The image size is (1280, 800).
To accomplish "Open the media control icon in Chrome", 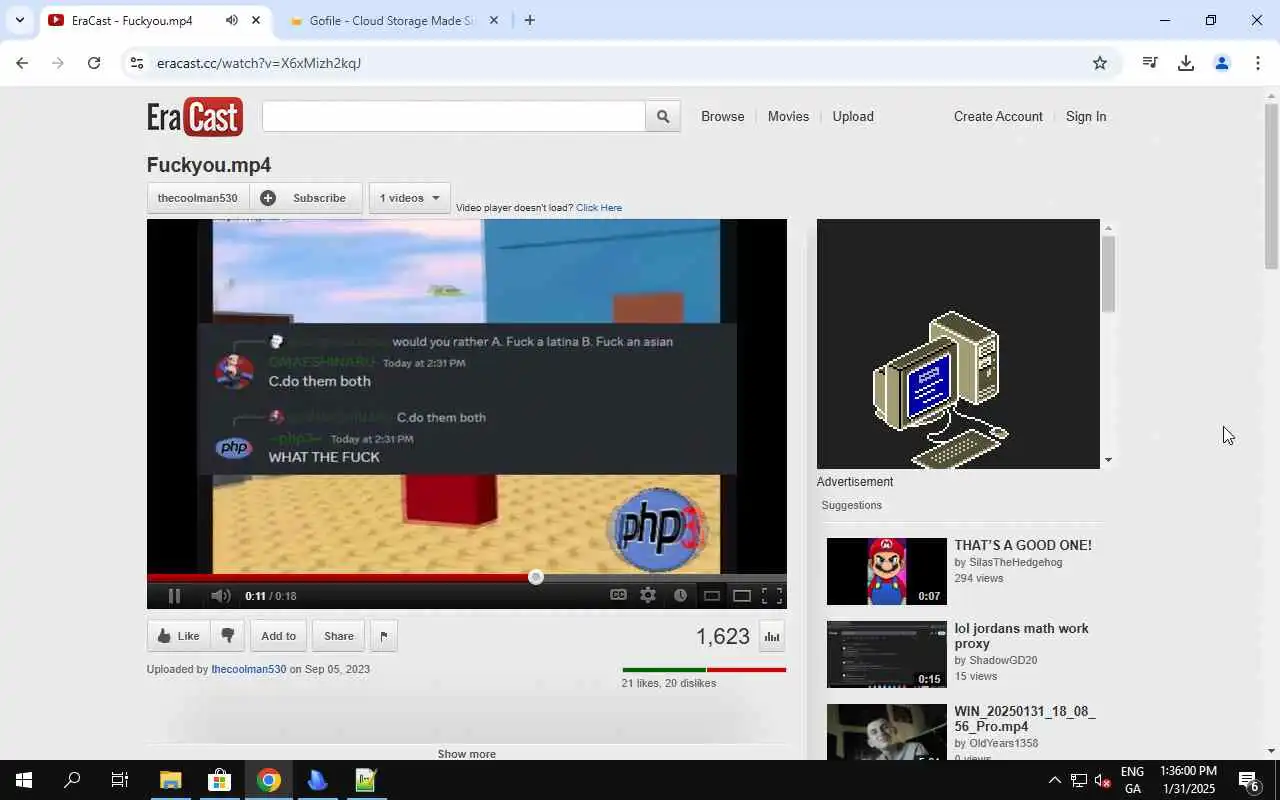I will (1150, 63).
